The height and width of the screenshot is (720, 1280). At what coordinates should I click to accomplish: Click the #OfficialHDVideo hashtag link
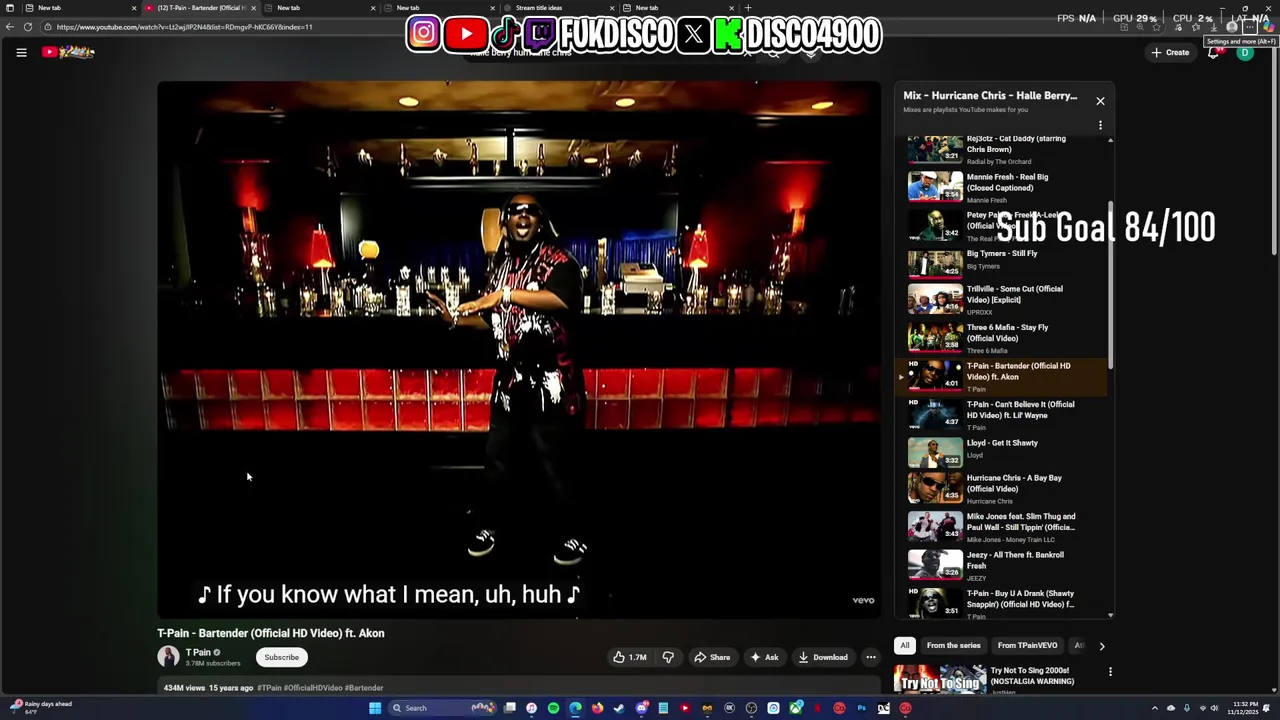click(313, 688)
